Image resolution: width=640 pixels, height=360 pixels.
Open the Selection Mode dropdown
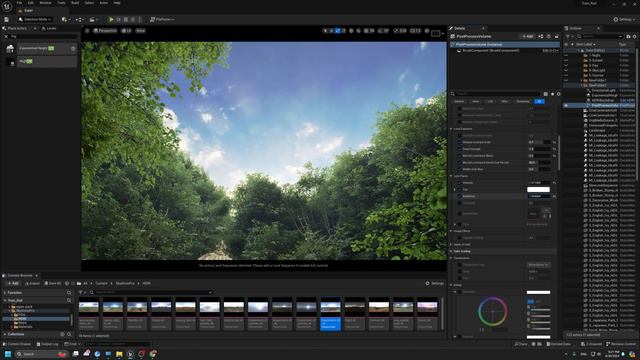point(36,19)
